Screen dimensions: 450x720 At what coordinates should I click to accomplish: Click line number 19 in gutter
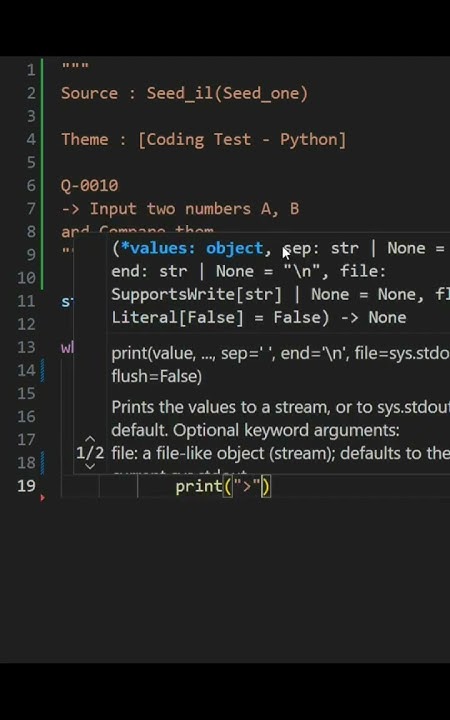click(26, 486)
